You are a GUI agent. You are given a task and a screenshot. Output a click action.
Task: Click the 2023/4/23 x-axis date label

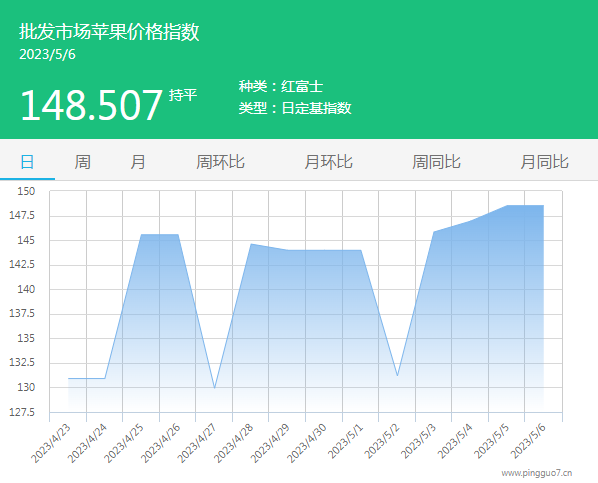(x=51, y=443)
